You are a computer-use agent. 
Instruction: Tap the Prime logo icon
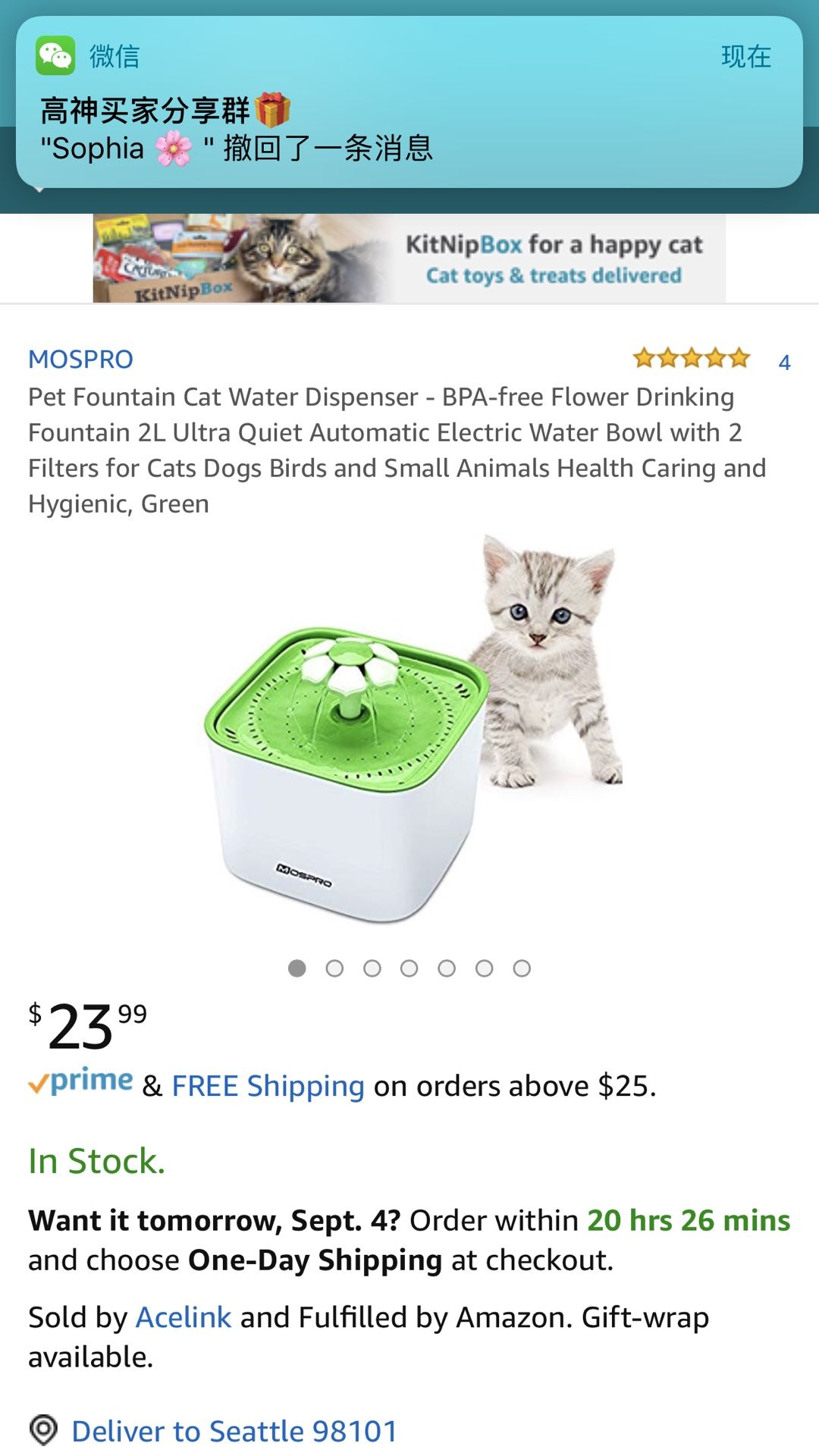click(x=80, y=1082)
